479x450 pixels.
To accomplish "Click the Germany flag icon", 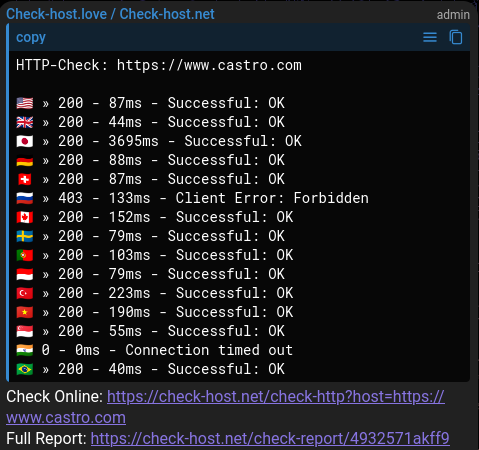I will [25, 160].
